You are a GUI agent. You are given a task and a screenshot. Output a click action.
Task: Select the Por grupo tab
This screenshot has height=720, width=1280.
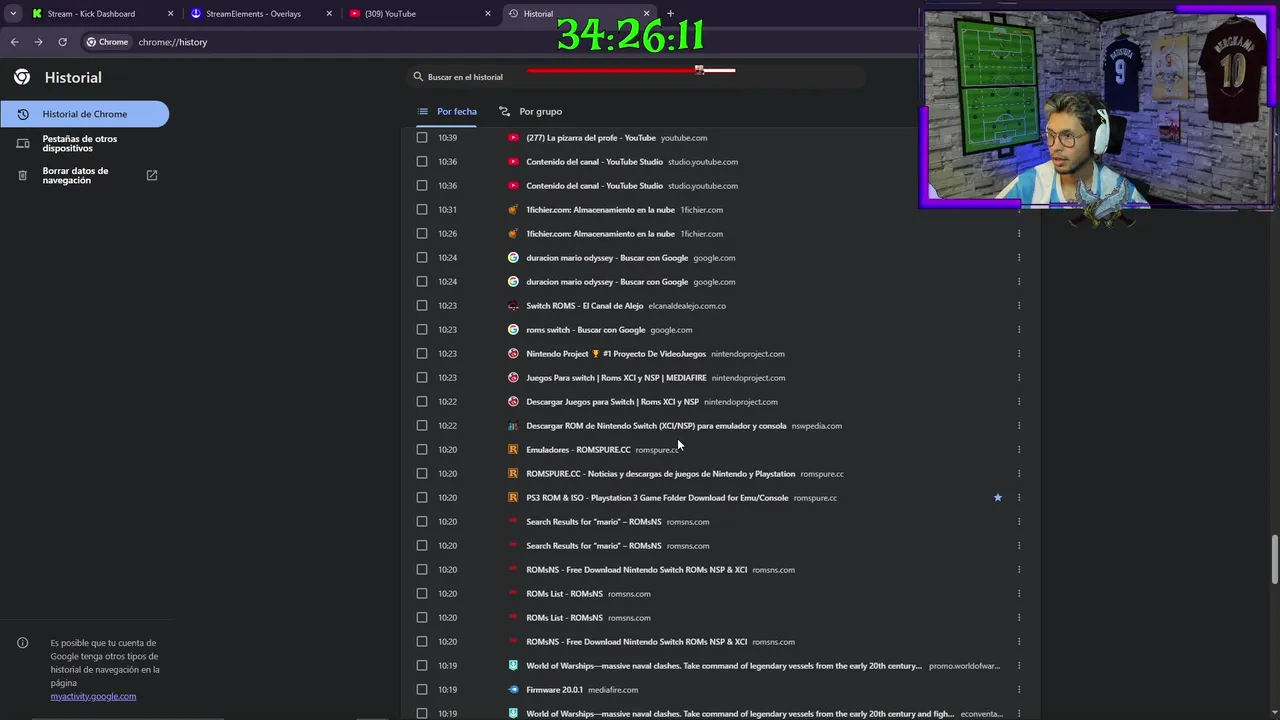530,111
